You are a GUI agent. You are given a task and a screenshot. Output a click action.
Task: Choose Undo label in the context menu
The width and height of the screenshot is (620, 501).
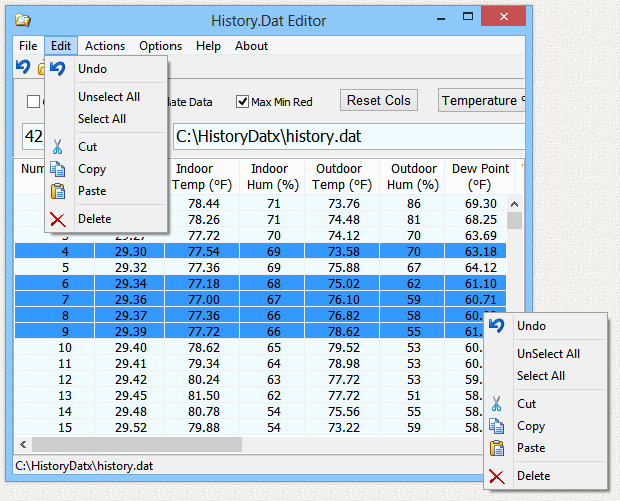[531, 326]
